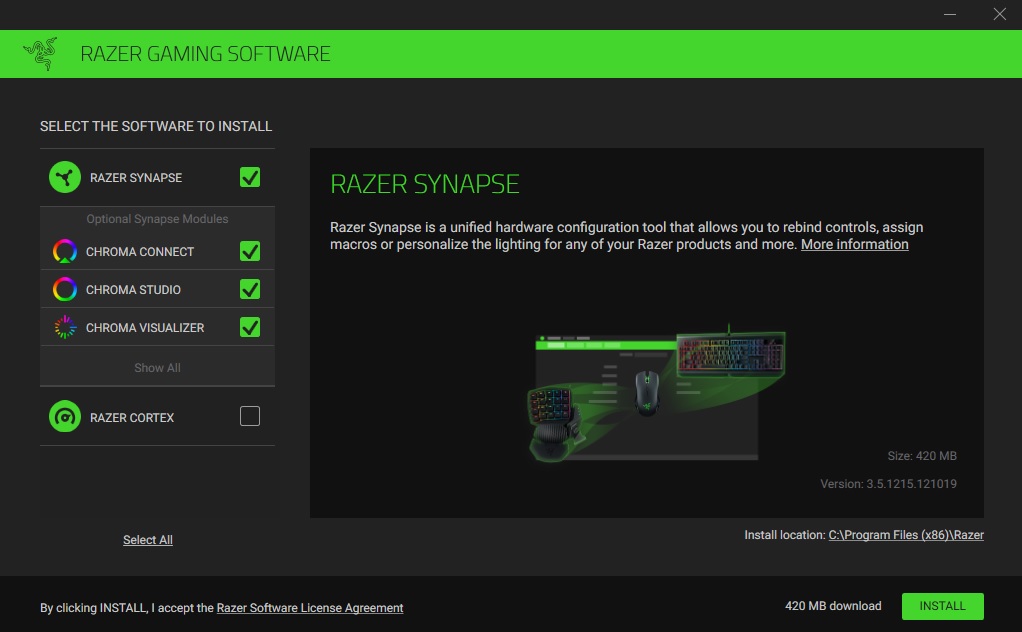Image resolution: width=1022 pixels, height=632 pixels.
Task: Minimize the Razer installer window
Action: pyautogui.click(x=950, y=14)
